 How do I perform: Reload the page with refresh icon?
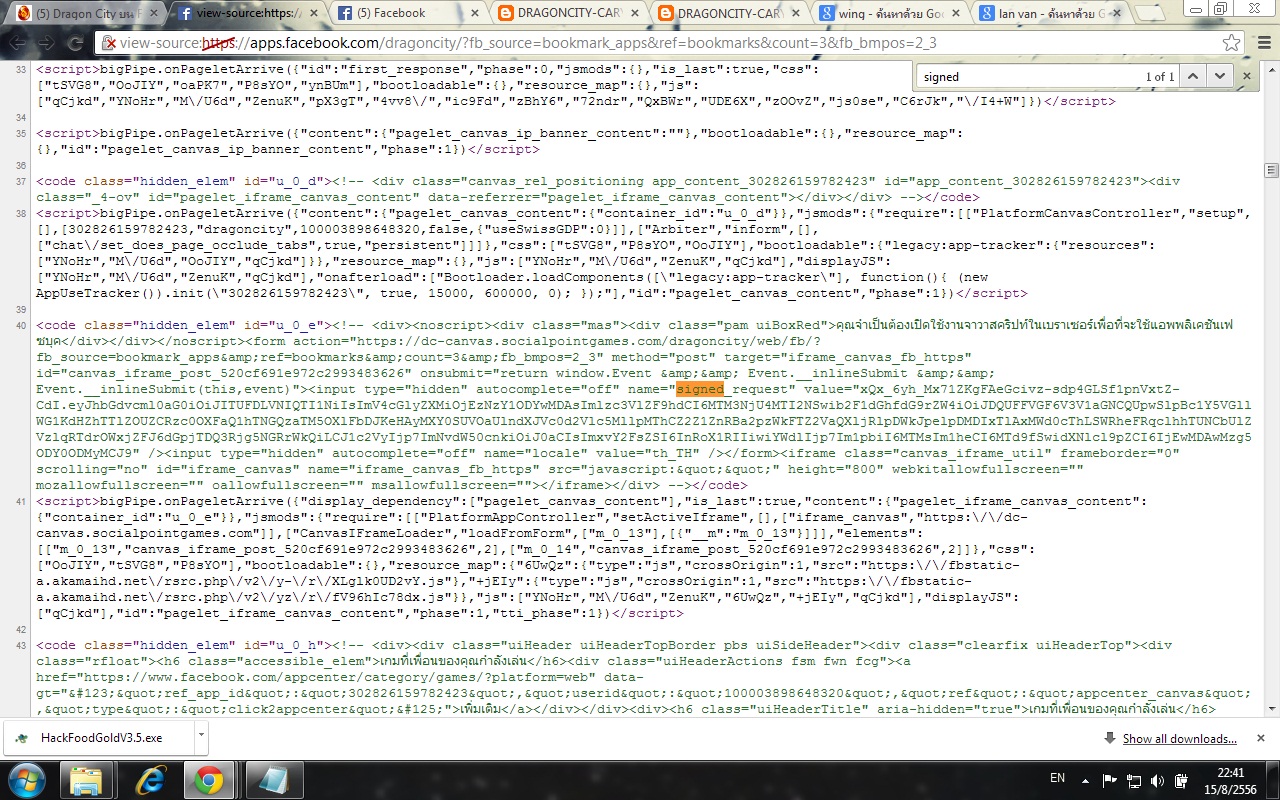point(78,44)
